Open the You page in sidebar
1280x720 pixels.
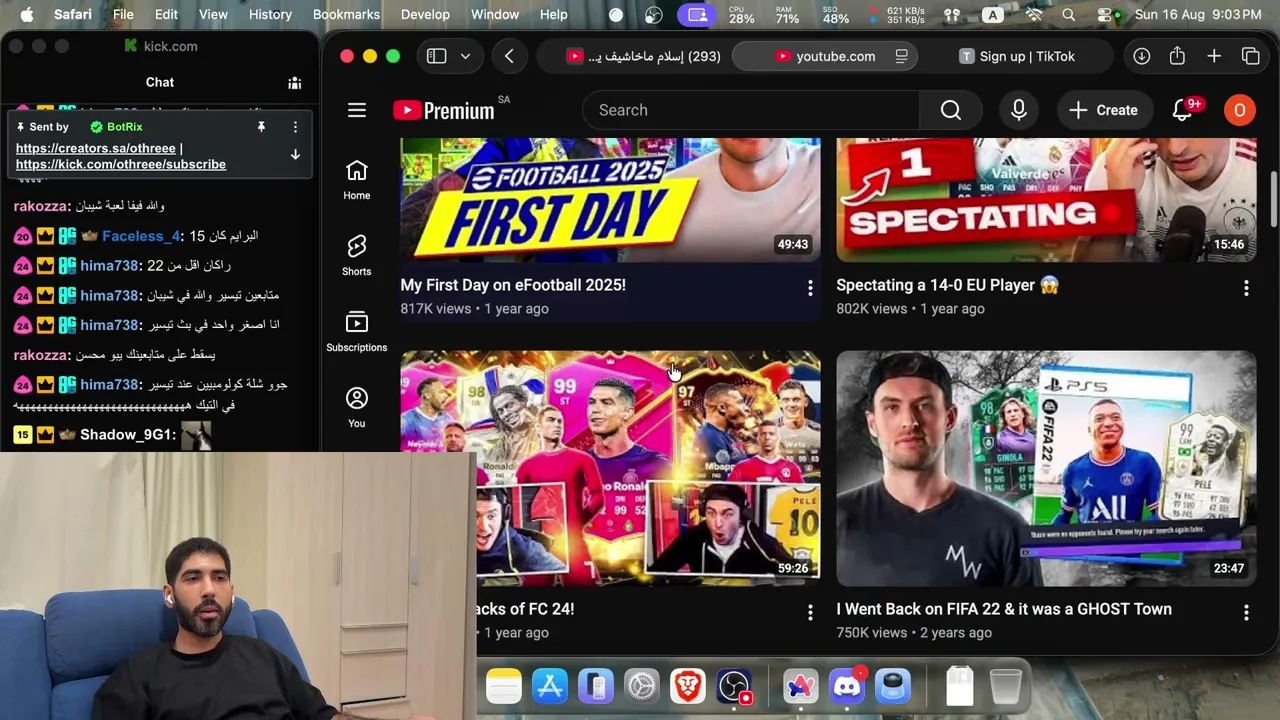coord(357,408)
